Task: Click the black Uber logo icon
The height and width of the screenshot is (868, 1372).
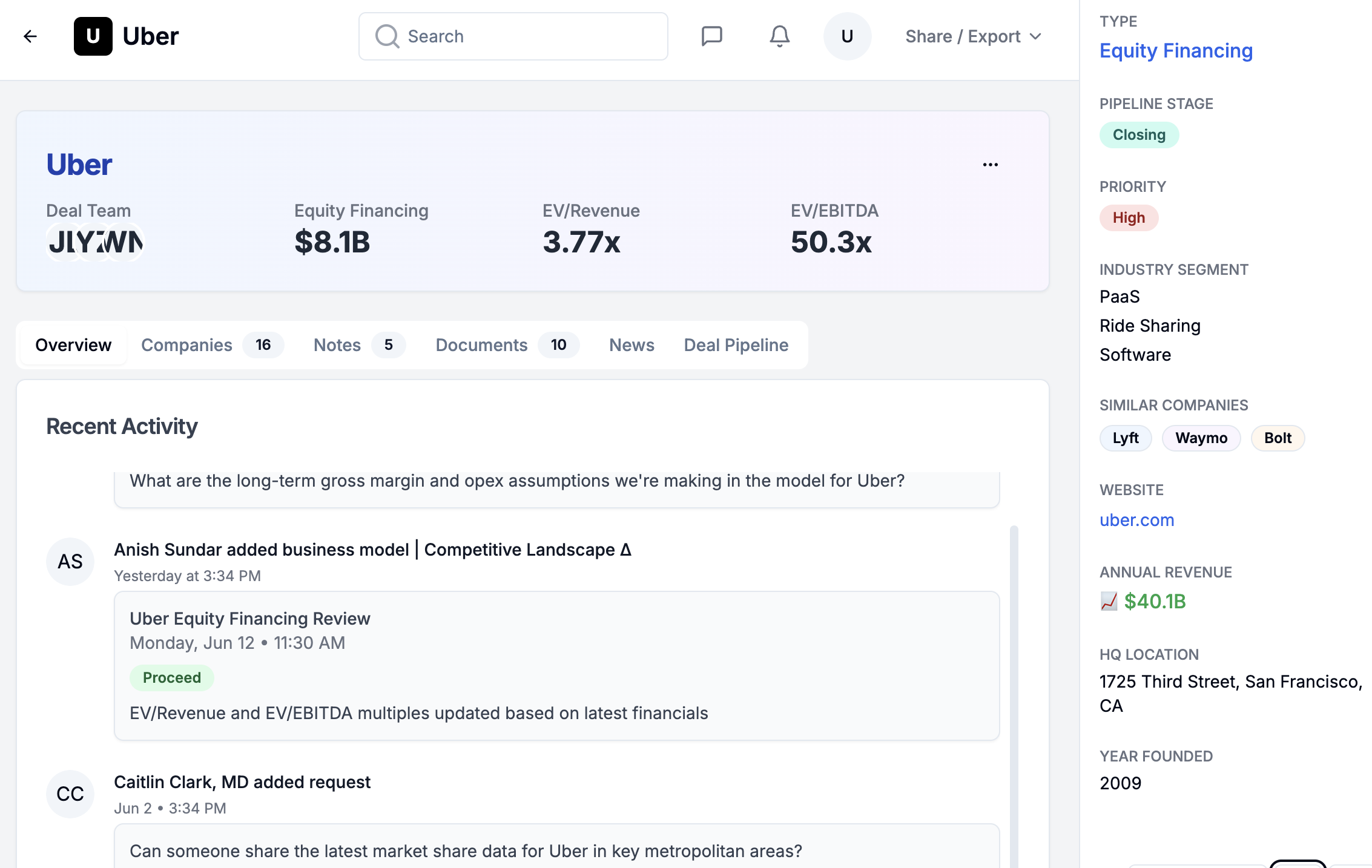Action: point(93,36)
